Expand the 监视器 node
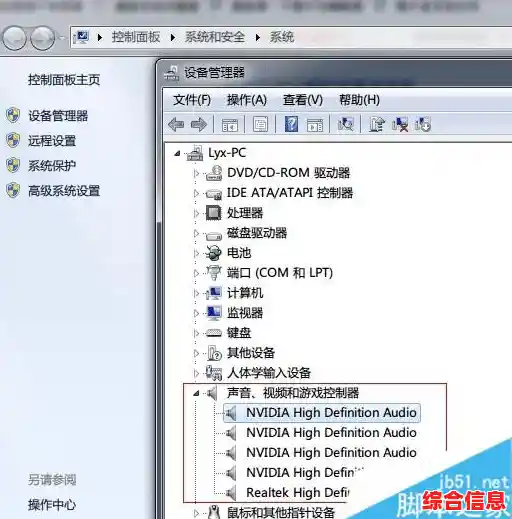 tap(196, 313)
